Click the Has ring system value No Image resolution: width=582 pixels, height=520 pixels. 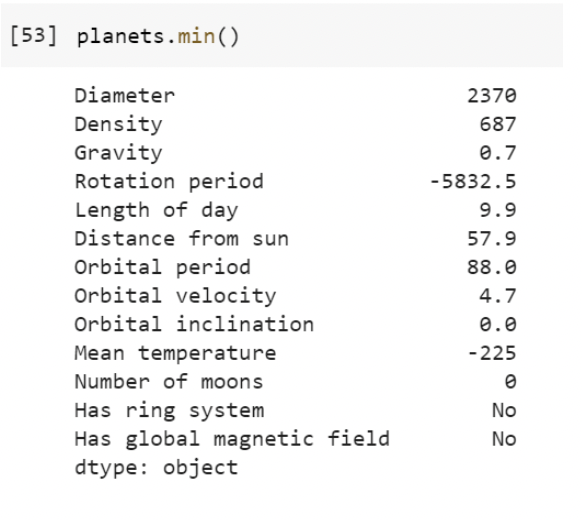(x=504, y=411)
